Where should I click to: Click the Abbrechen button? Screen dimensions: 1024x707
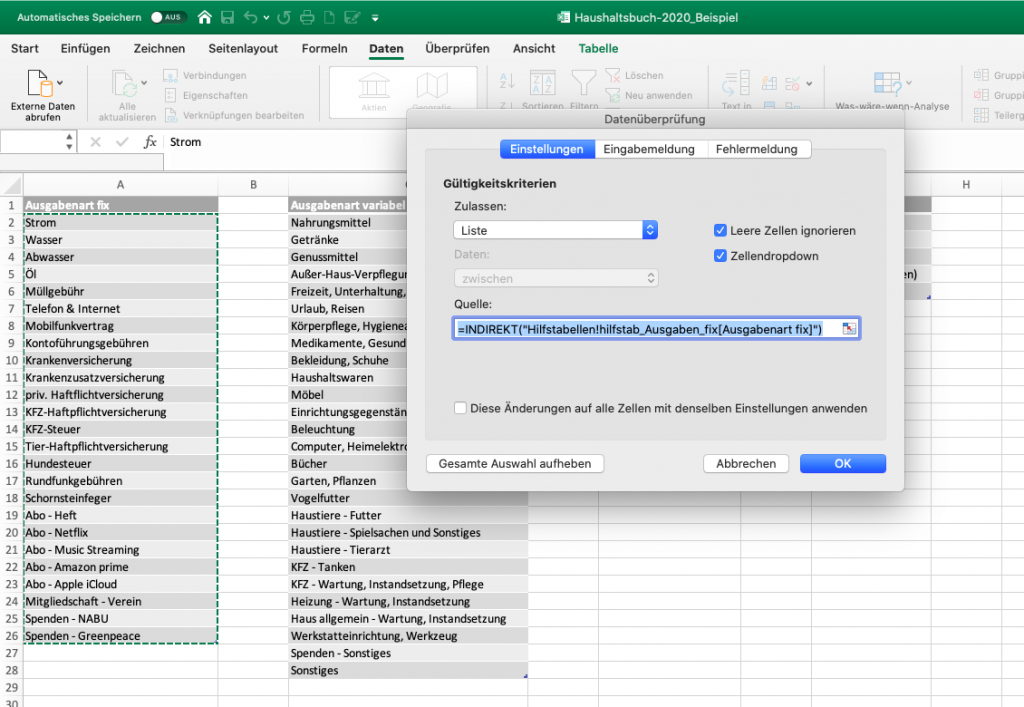point(746,463)
